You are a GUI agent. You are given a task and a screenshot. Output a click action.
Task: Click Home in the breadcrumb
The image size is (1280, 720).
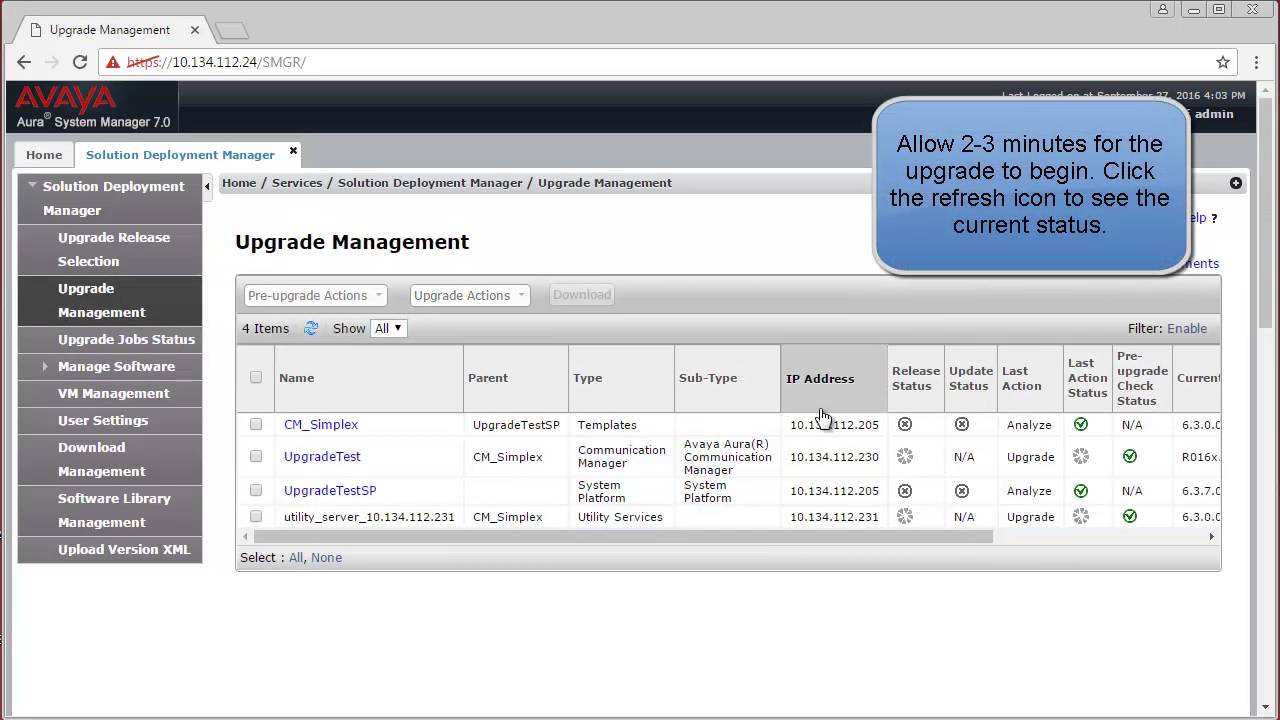[239, 183]
